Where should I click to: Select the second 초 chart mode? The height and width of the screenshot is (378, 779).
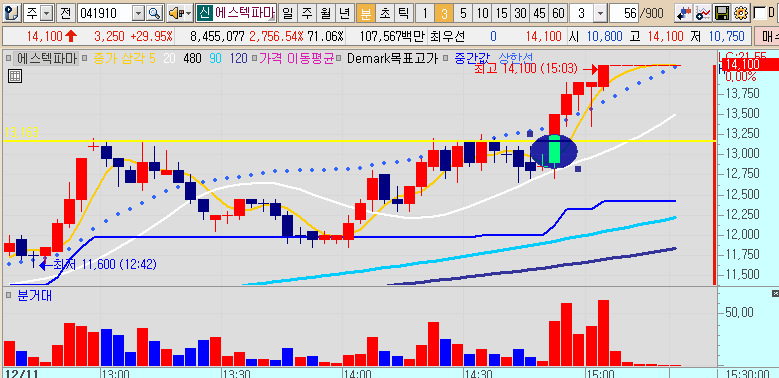point(385,13)
